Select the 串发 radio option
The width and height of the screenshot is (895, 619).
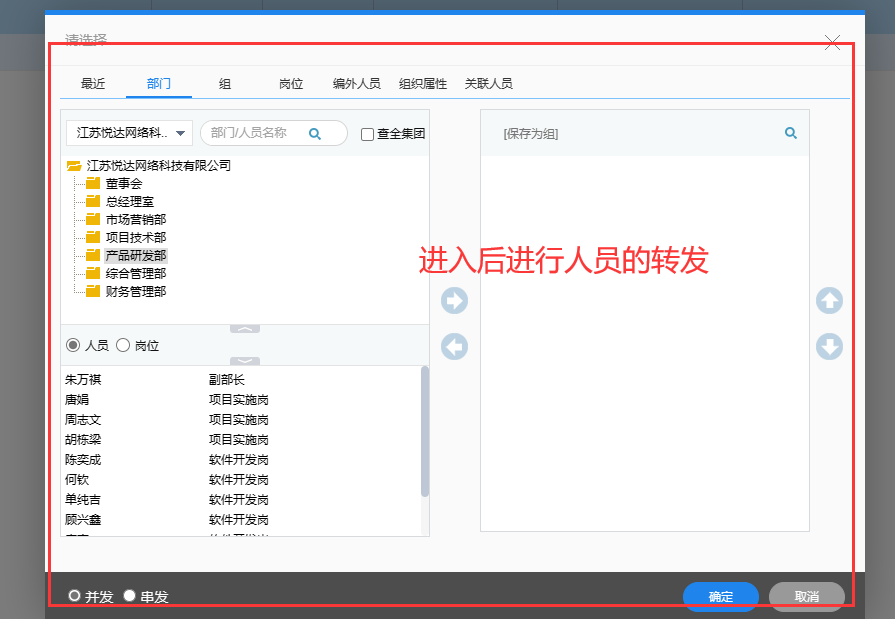point(130,596)
